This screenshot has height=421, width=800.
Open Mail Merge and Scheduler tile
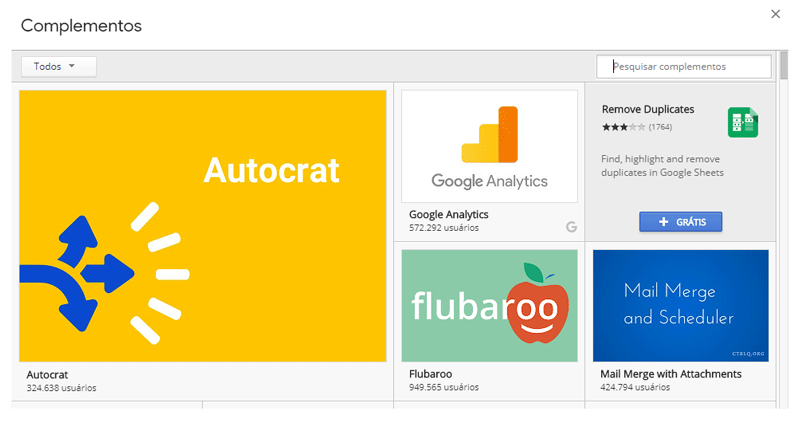tap(680, 305)
